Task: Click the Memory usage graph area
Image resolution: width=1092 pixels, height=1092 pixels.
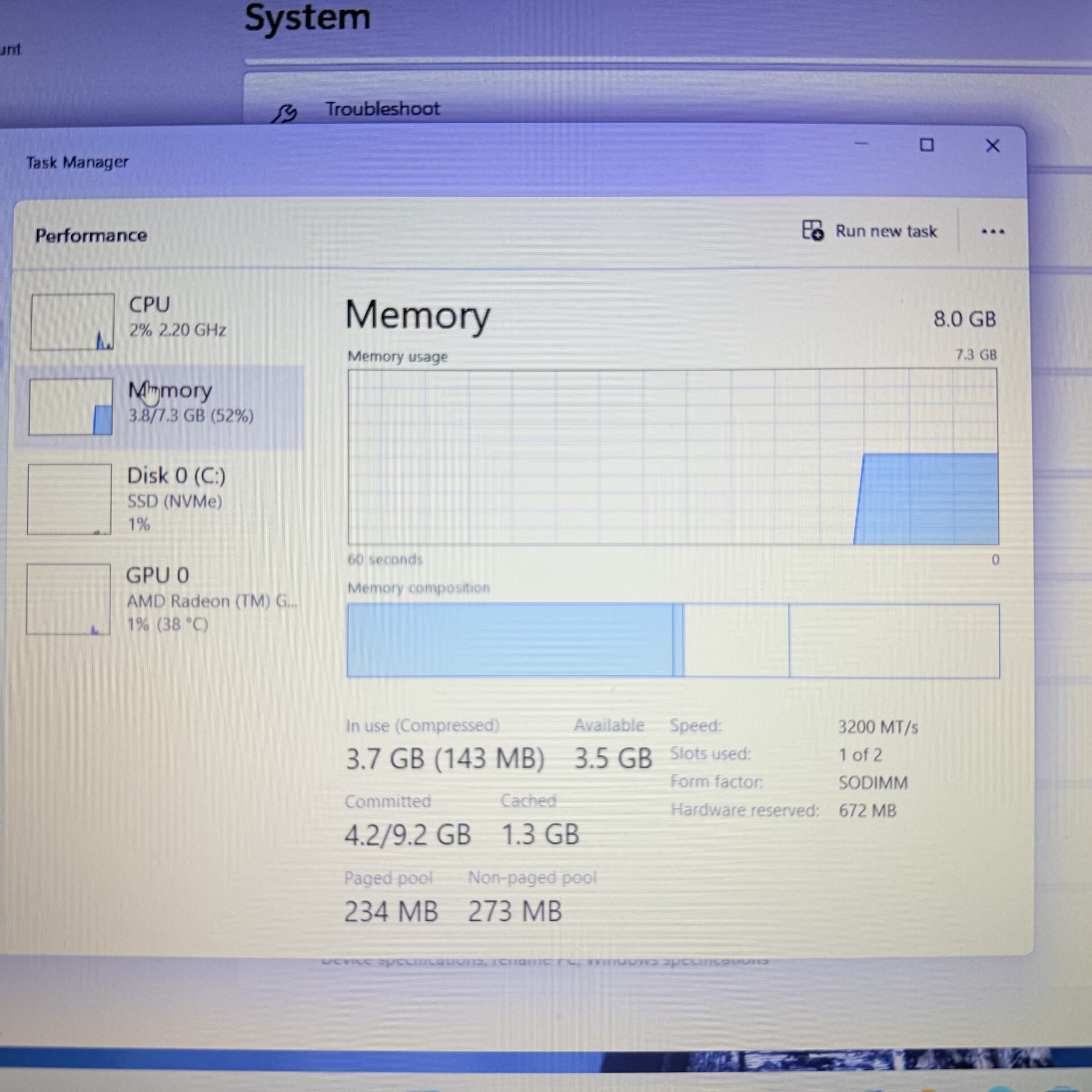Action: coord(672,457)
